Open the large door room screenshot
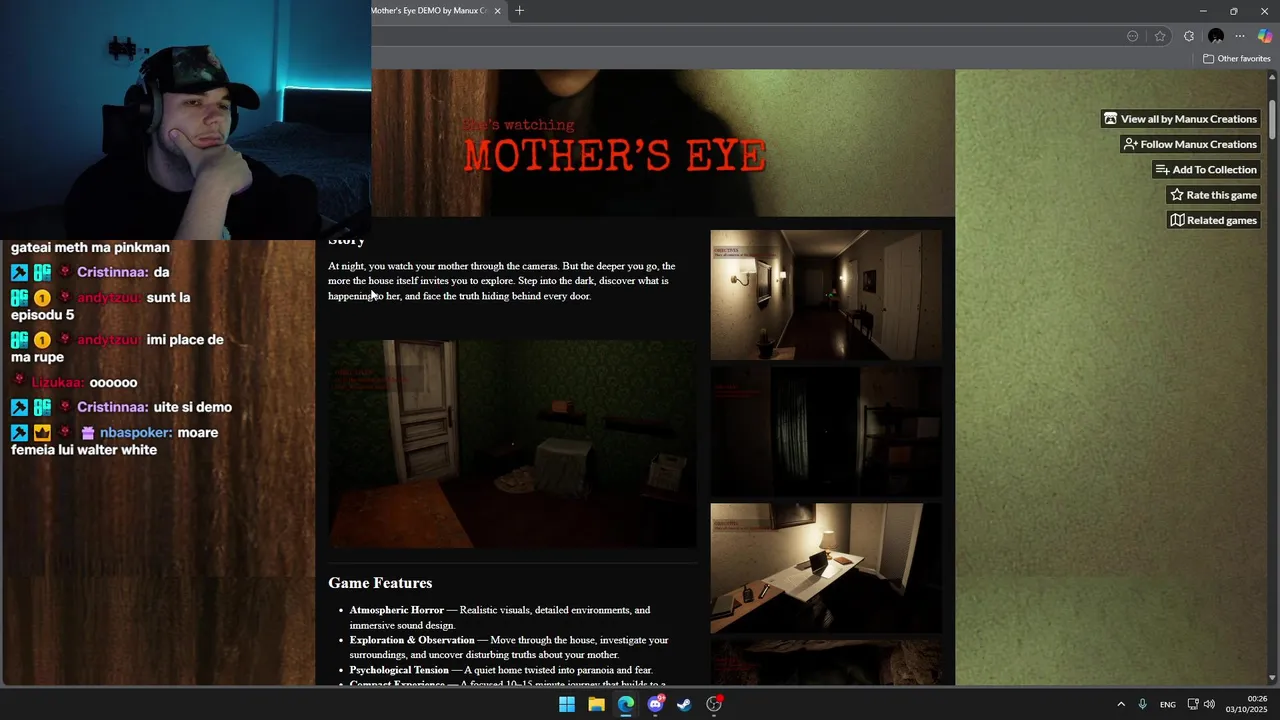This screenshot has height=720, width=1280. tap(512, 444)
